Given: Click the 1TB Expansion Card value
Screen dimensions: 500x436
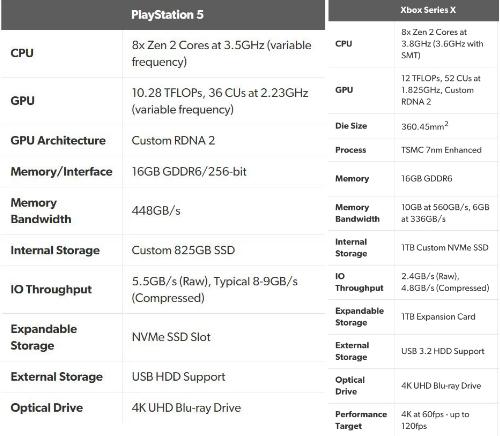Looking at the screenshot, I should pos(438,317).
